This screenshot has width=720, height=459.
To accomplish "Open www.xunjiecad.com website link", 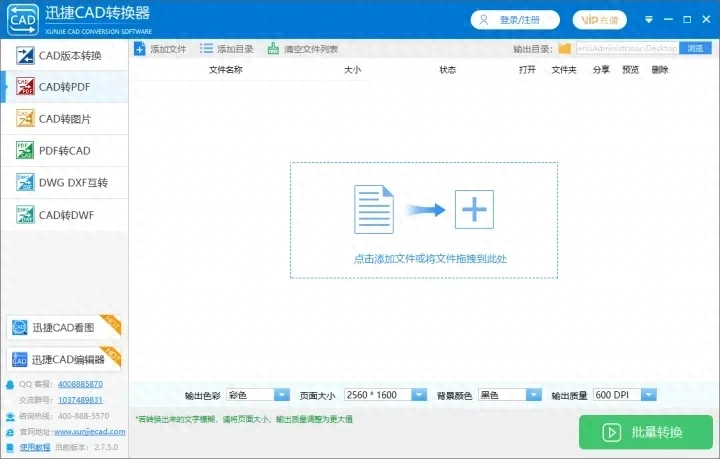I will tap(90, 432).
